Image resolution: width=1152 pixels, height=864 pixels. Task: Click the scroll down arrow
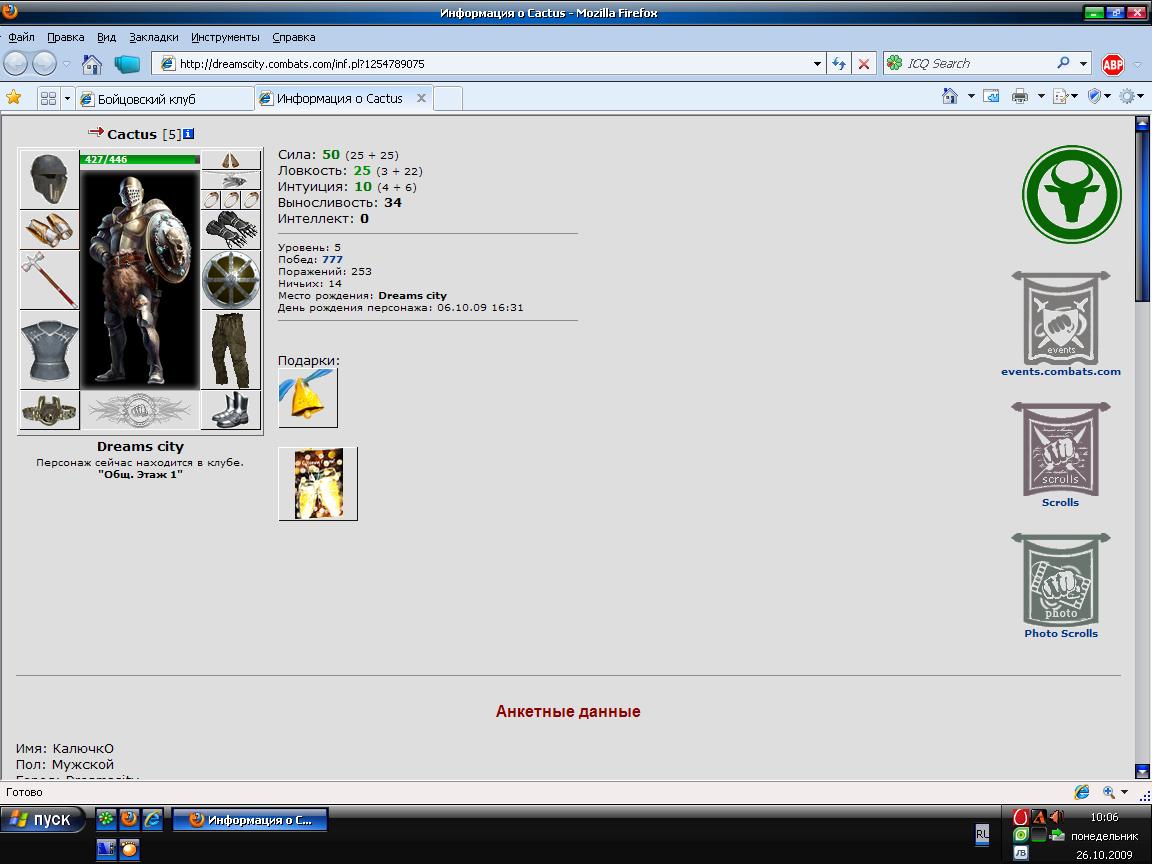pyautogui.click(x=1142, y=771)
